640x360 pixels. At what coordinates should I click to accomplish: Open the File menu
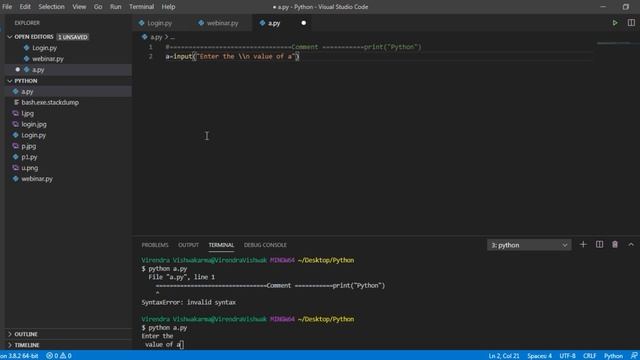pos(7,7)
